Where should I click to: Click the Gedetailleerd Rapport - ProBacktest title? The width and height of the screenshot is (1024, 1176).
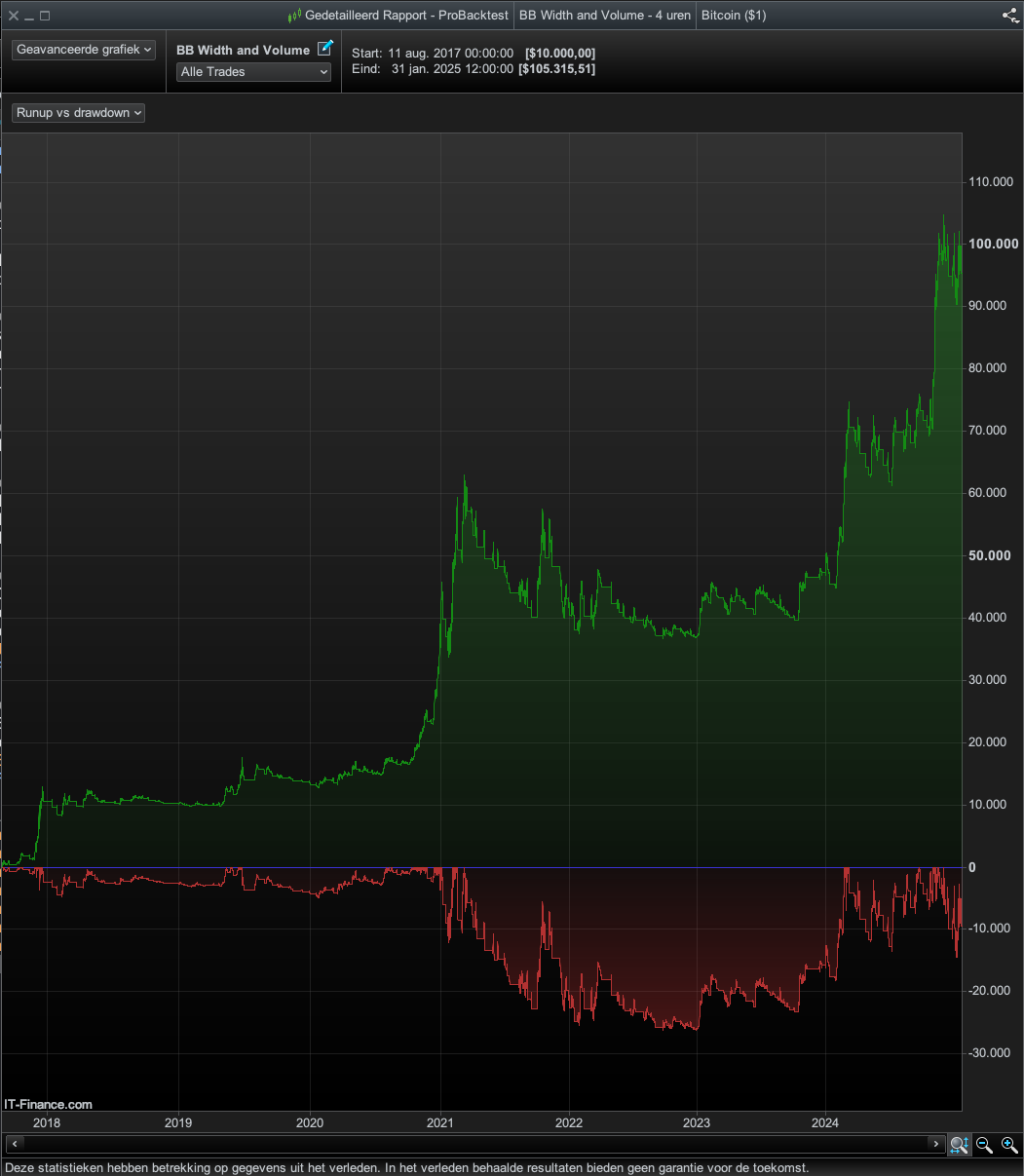(x=406, y=16)
